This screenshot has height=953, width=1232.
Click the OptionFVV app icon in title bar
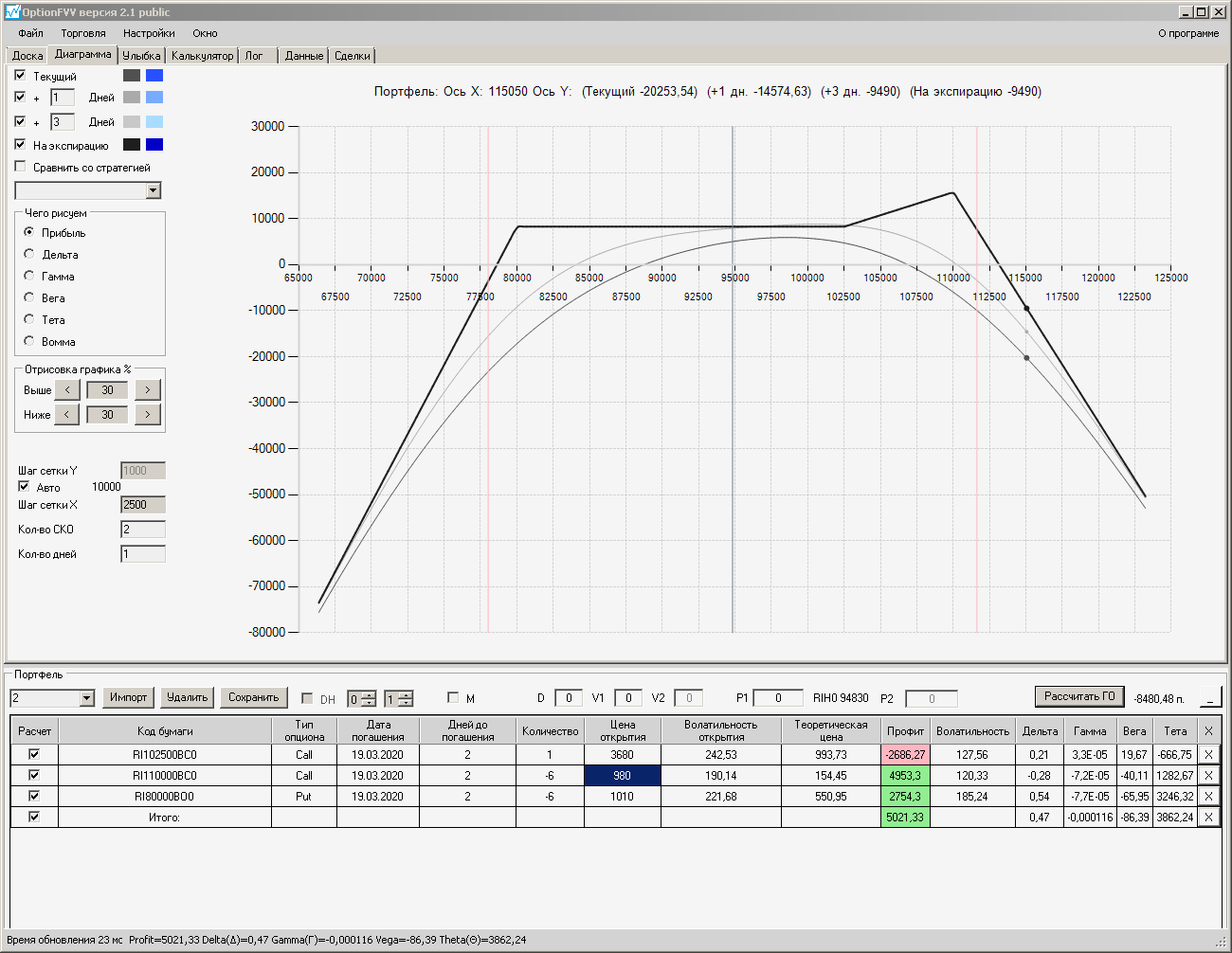[x=12, y=11]
